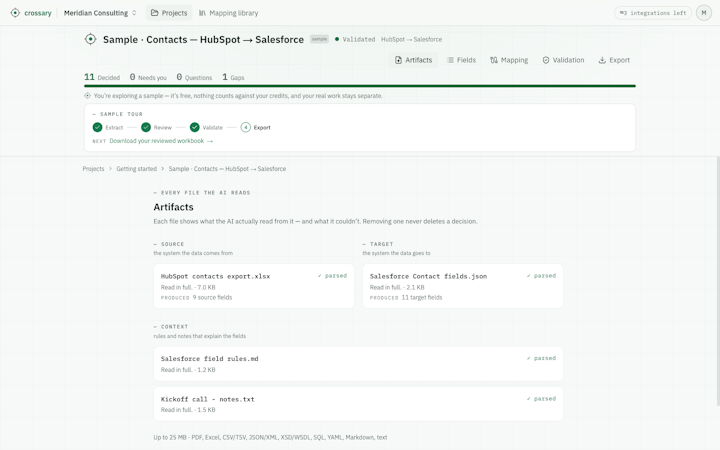This screenshot has height=450, width=720.
Task: Click parsed status on HubSpot export file
Action: pos(332,276)
